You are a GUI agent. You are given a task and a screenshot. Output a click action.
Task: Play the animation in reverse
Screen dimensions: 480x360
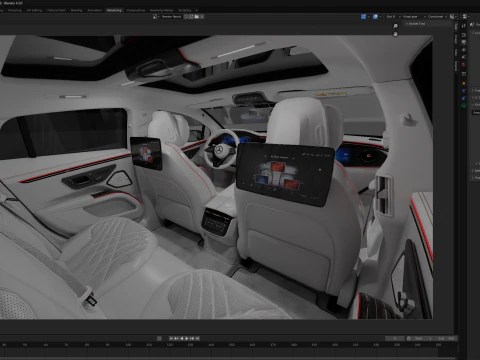pyautogui.click(x=182, y=338)
